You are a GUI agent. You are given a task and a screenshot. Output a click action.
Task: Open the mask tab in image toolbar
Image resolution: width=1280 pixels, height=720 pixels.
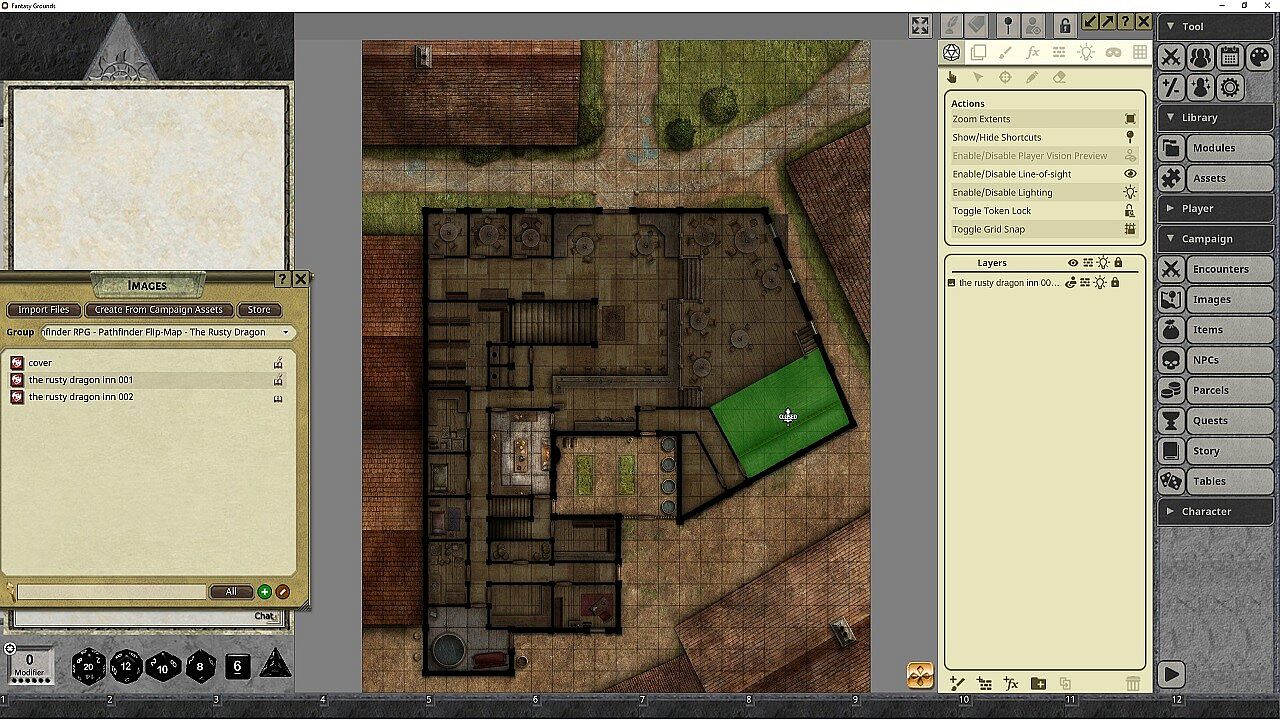point(1112,52)
